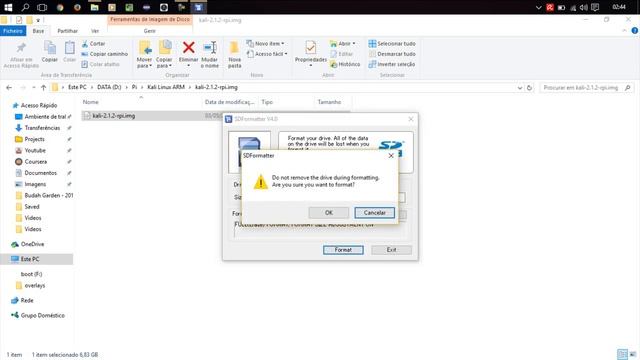Select the file kali-2.1.2-rpi.img in list
This screenshot has height=360, width=640.
(x=113, y=116)
